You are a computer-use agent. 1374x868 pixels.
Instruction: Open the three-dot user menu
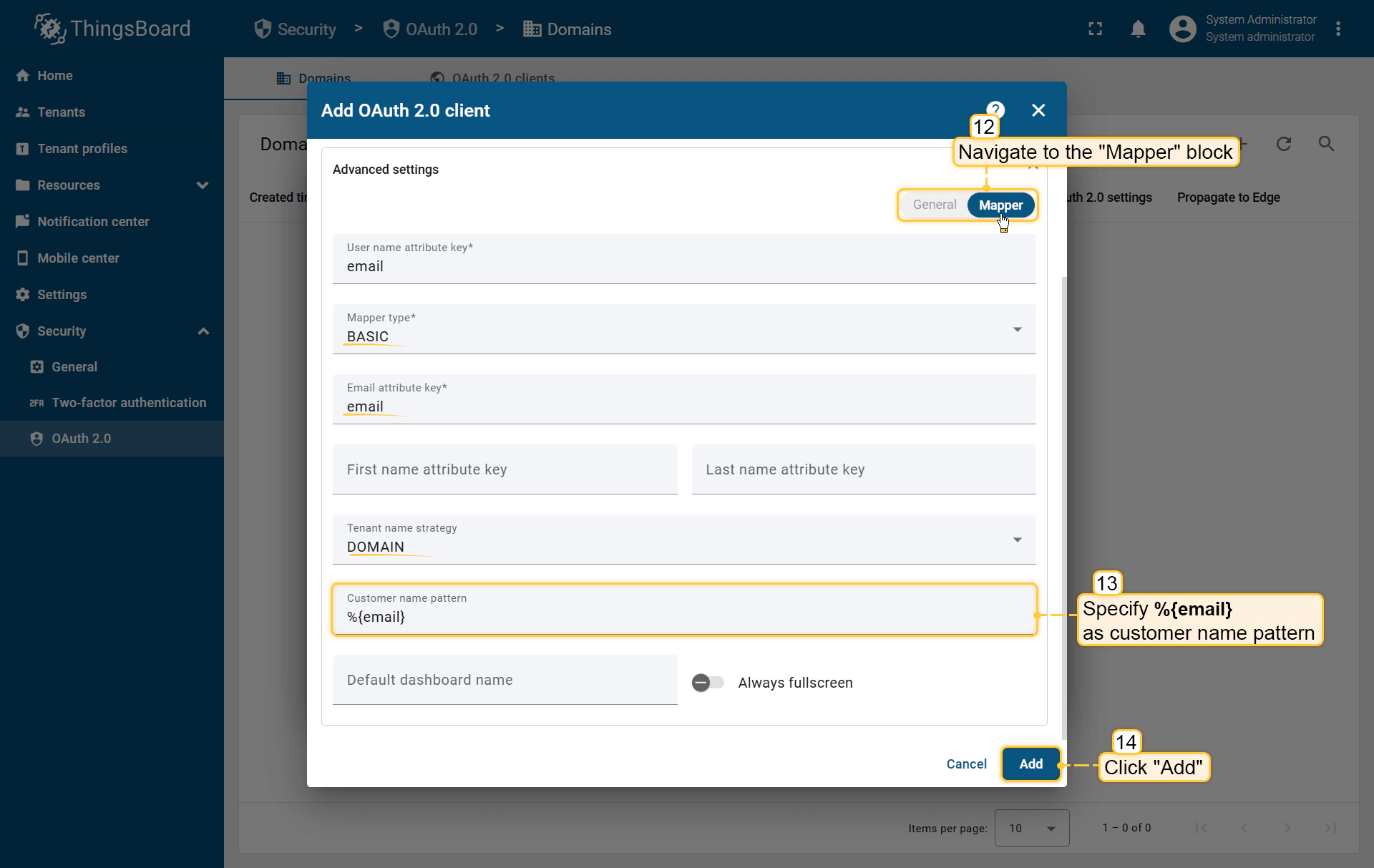(1338, 29)
